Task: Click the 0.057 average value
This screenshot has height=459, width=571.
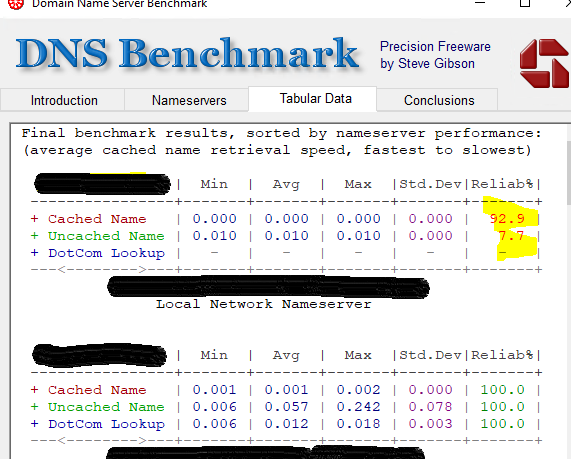Action: pos(286,407)
